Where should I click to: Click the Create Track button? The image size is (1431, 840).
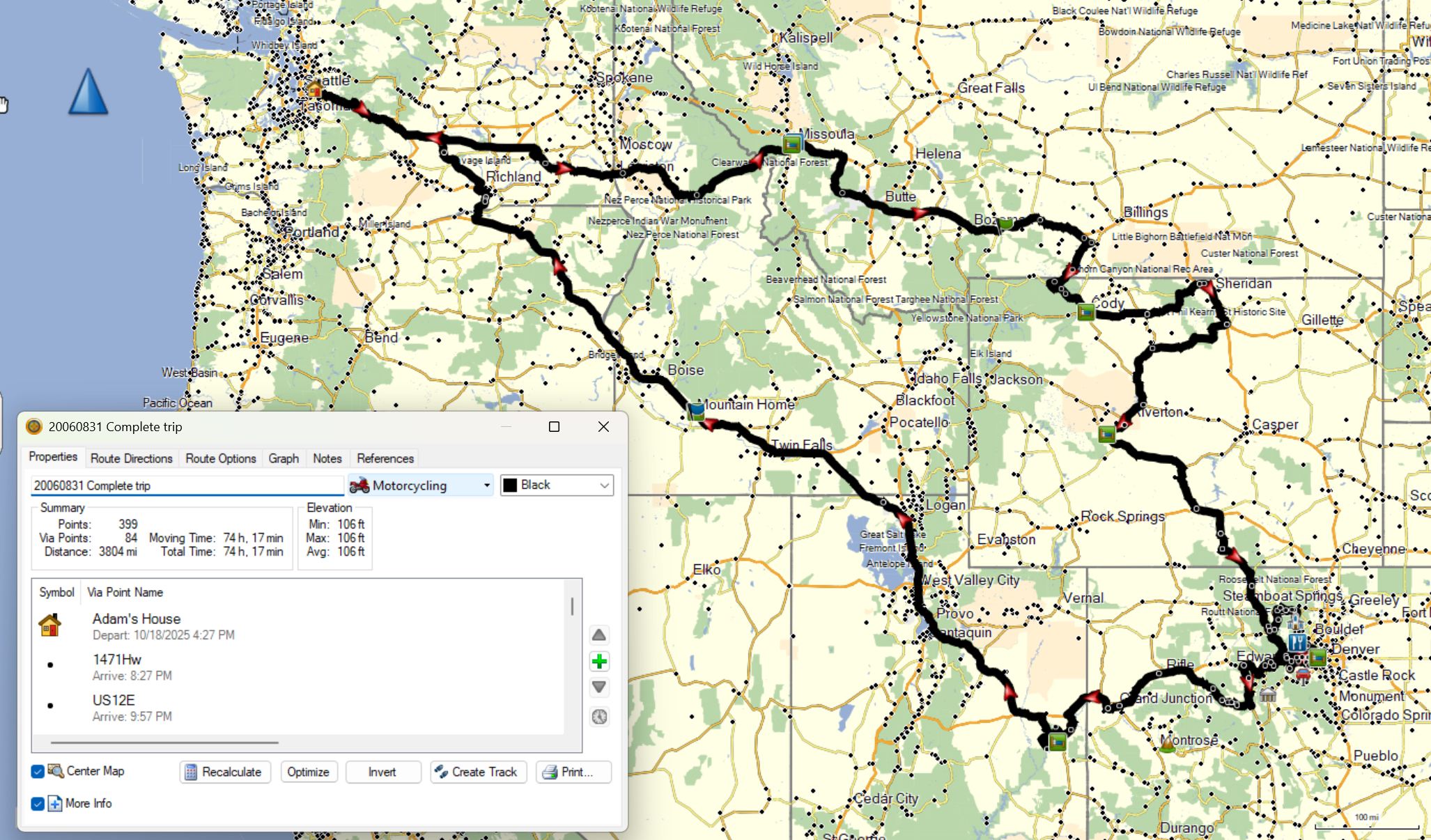click(478, 772)
